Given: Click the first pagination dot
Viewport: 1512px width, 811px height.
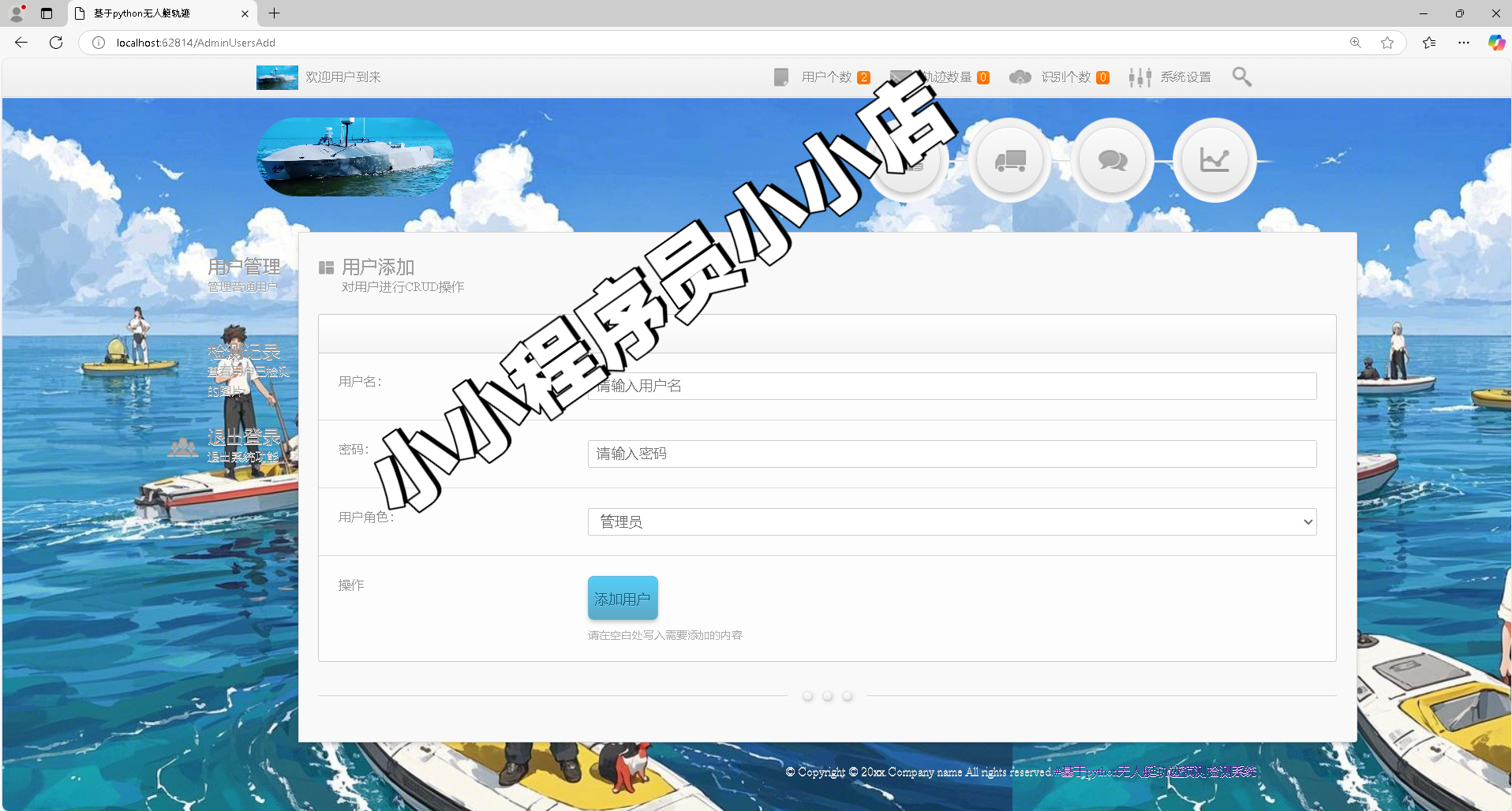Looking at the screenshot, I should 807,696.
